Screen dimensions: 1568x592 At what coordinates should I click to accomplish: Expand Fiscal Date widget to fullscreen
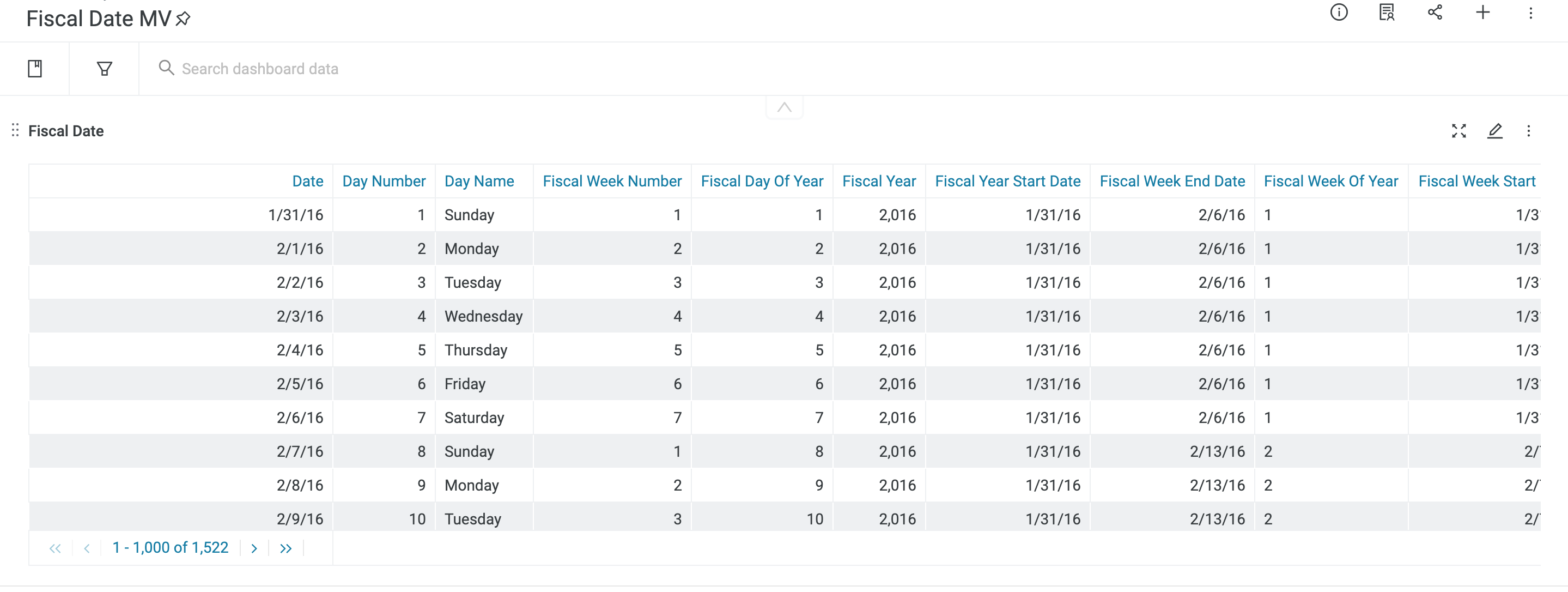pos(1458,131)
